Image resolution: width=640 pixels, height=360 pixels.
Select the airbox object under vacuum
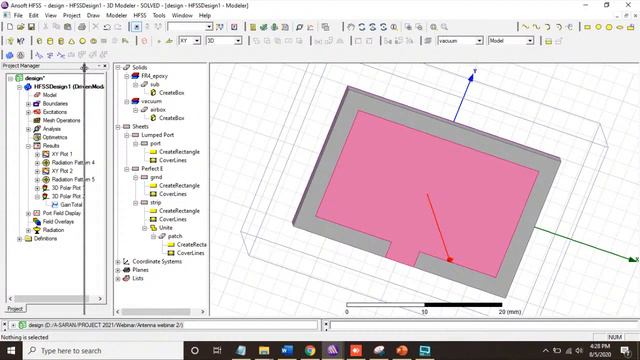pos(158,110)
